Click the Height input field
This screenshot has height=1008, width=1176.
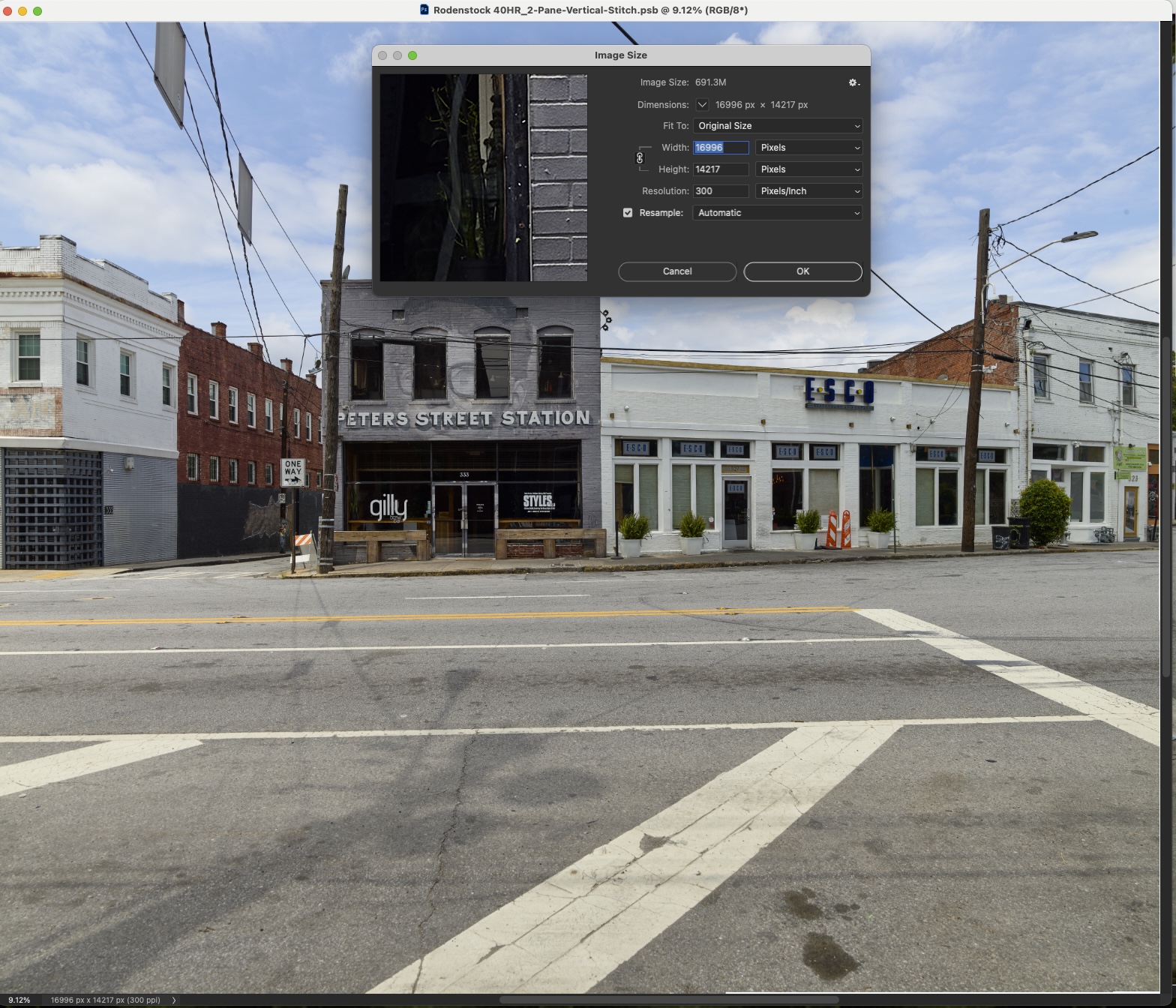[x=720, y=169]
